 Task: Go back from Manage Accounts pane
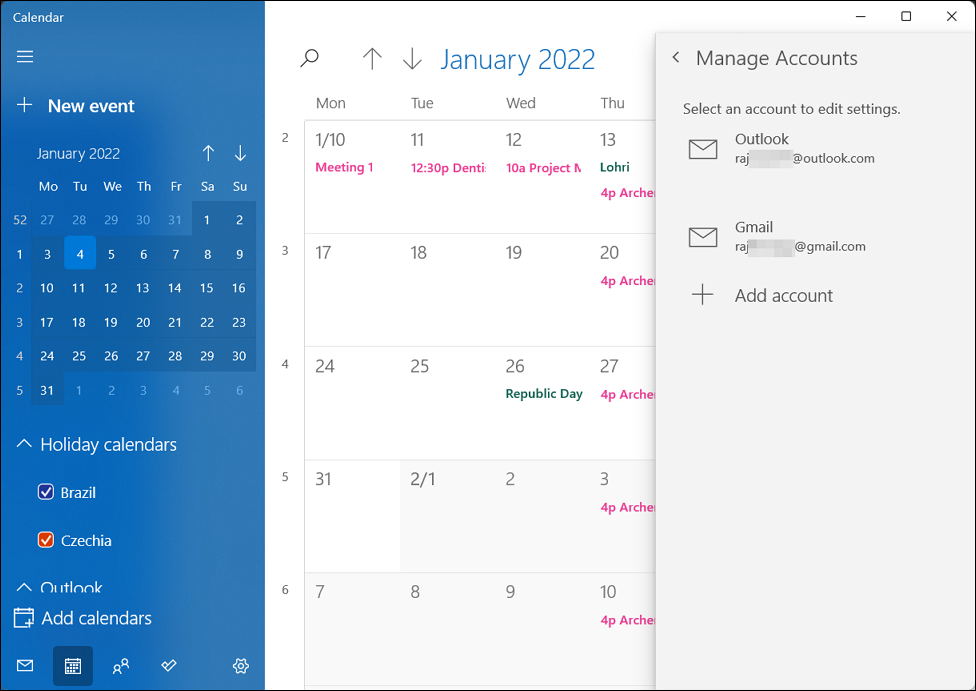point(676,58)
